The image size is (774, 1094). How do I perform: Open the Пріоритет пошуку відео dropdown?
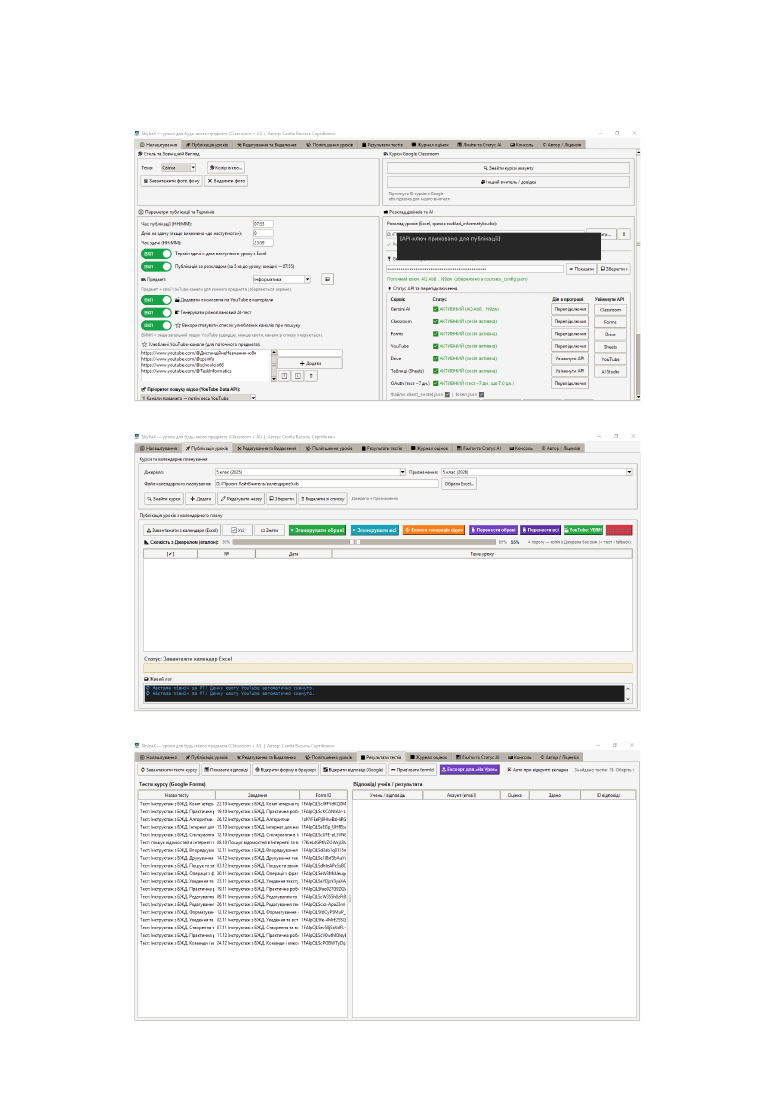198,398
